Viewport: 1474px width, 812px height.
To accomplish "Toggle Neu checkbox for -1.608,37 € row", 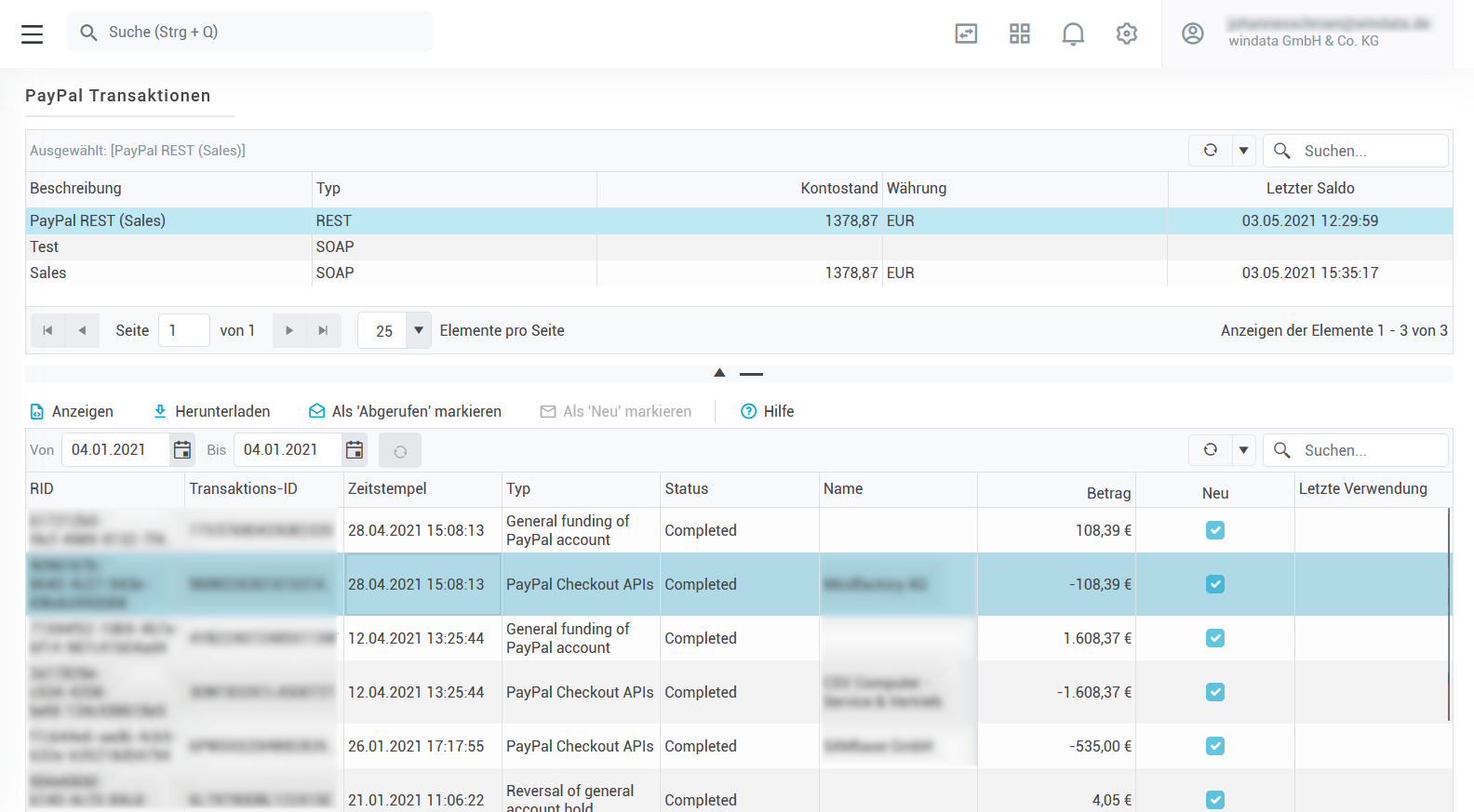I will point(1214,692).
